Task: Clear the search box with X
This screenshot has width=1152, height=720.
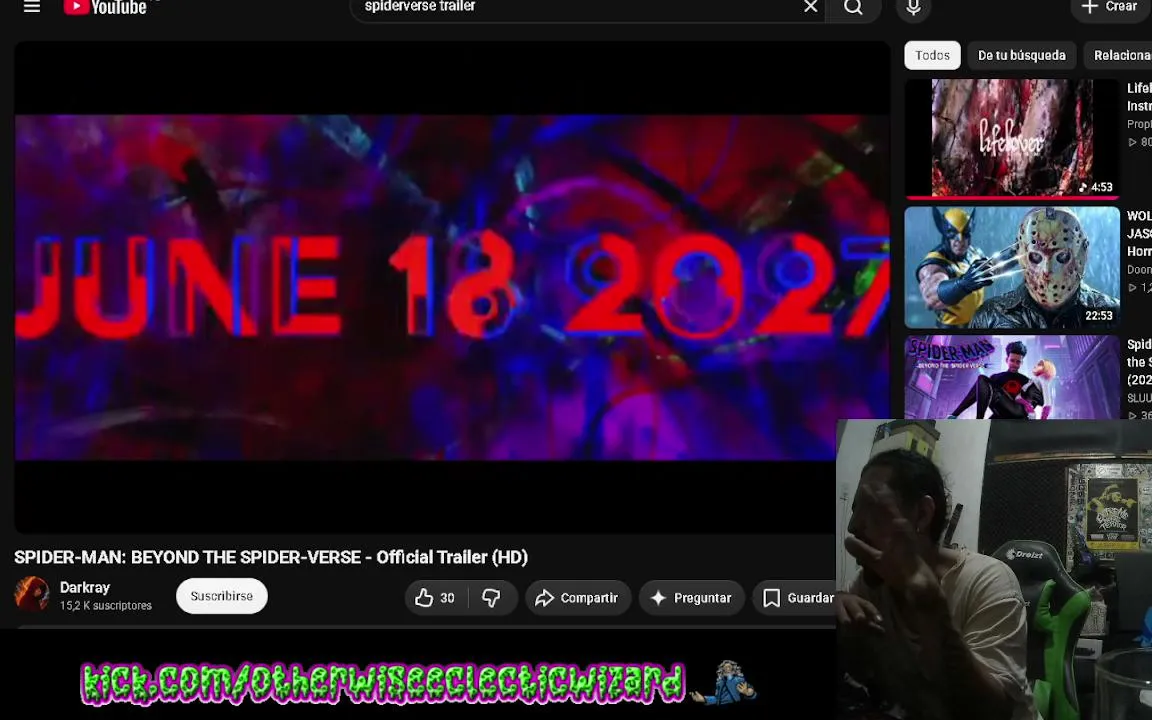Action: 810,7
